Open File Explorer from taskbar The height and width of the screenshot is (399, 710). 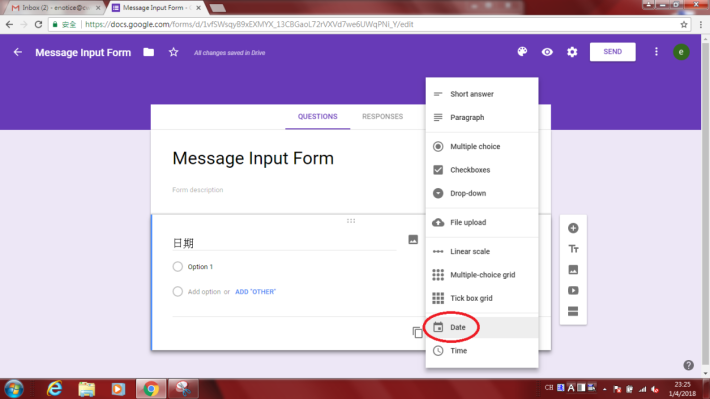(x=86, y=389)
